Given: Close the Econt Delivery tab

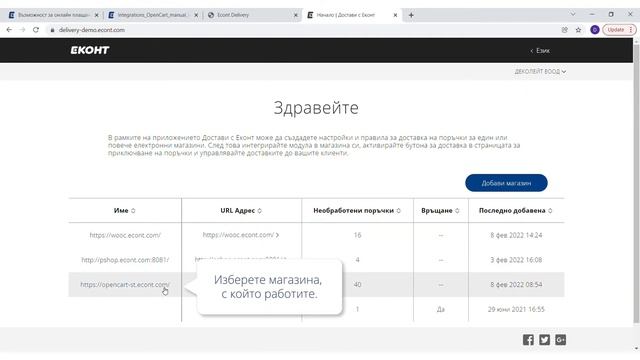Looking at the screenshot, I should pos(296,15).
